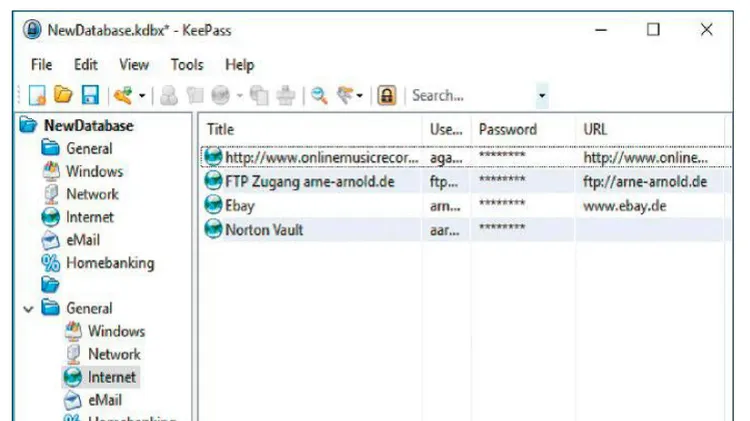
Task: Click the globe icon of onlinemusicrecor entry
Action: (213, 156)
